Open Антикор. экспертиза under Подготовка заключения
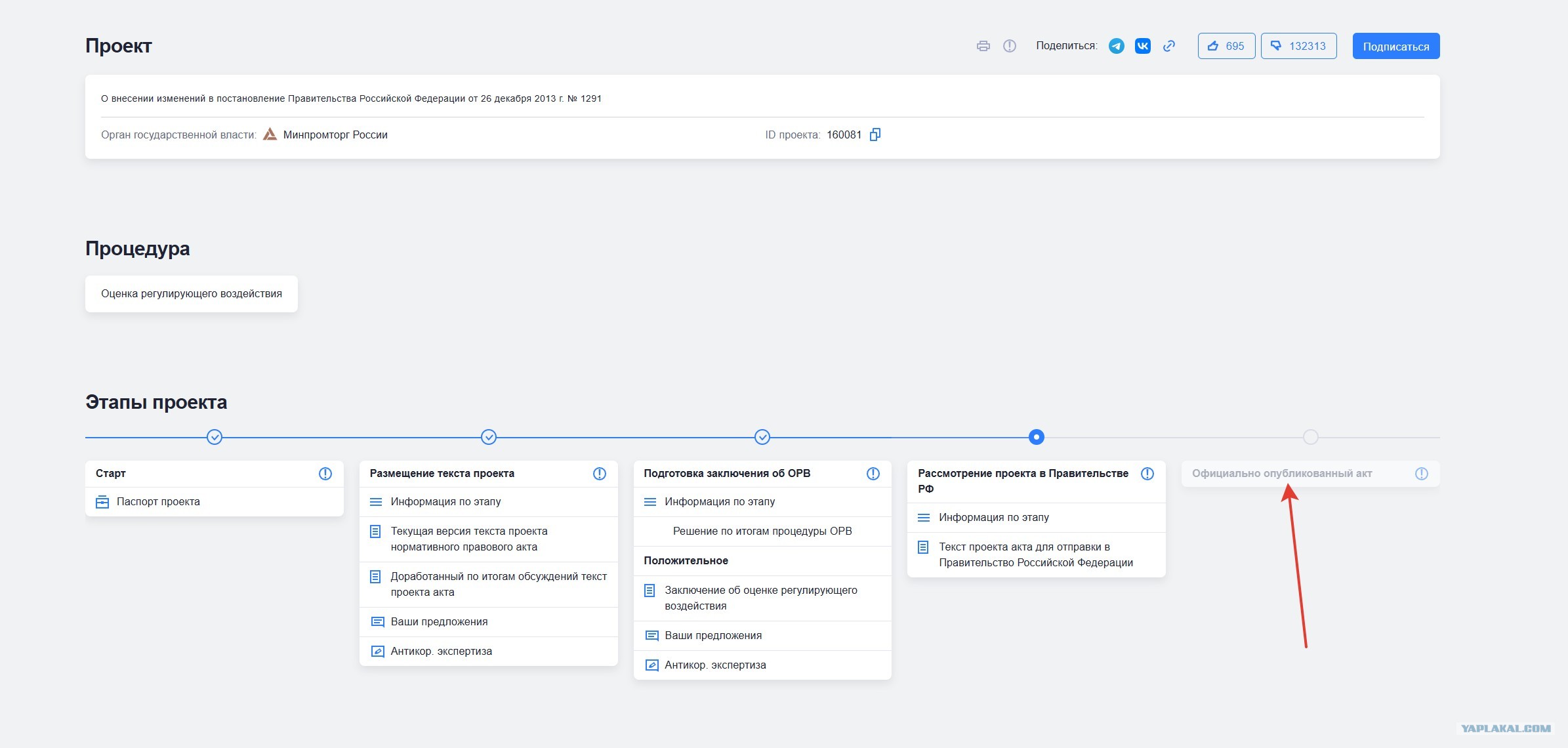The image size is (1568, 748). point(762,665)
